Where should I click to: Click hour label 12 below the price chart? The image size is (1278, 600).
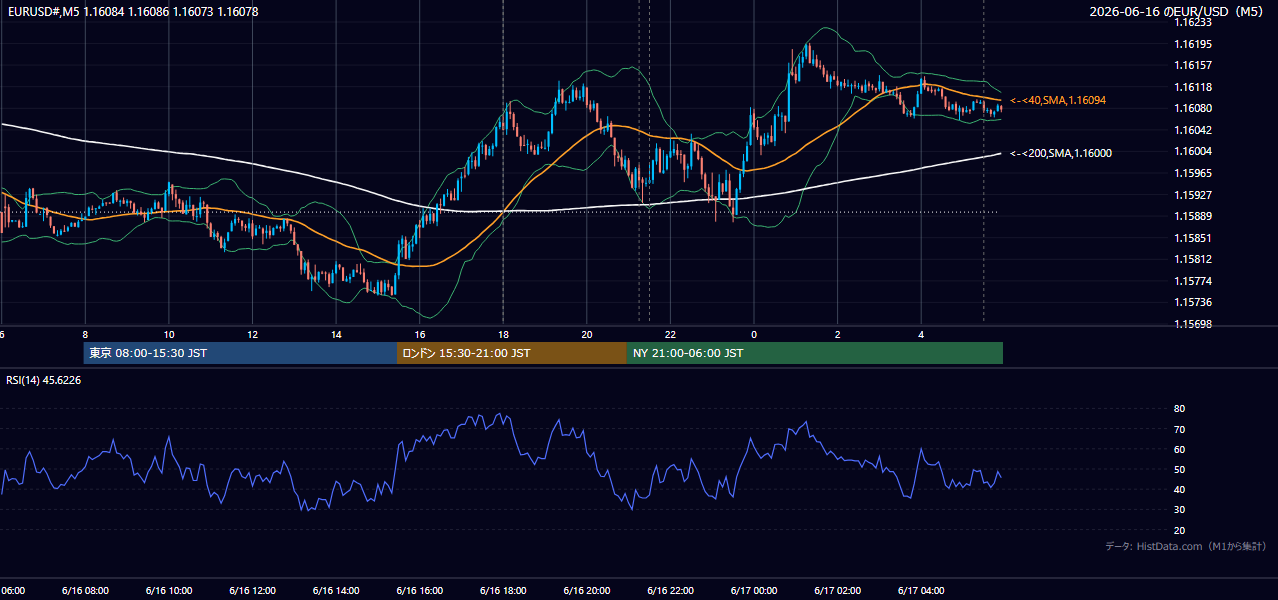[252, 334]
